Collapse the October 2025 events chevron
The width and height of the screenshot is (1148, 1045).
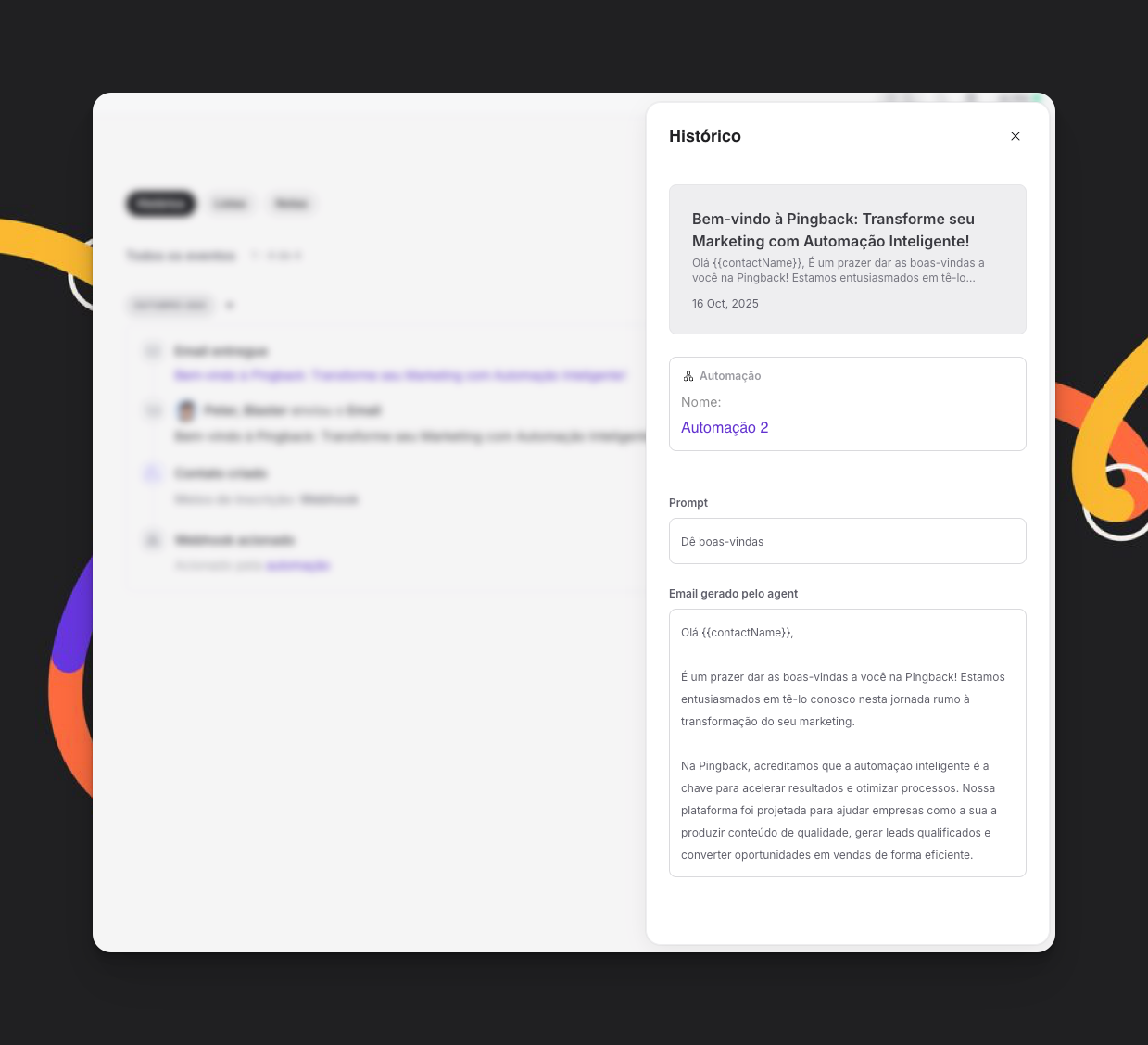pyautogui.click(x=230, y=305)
